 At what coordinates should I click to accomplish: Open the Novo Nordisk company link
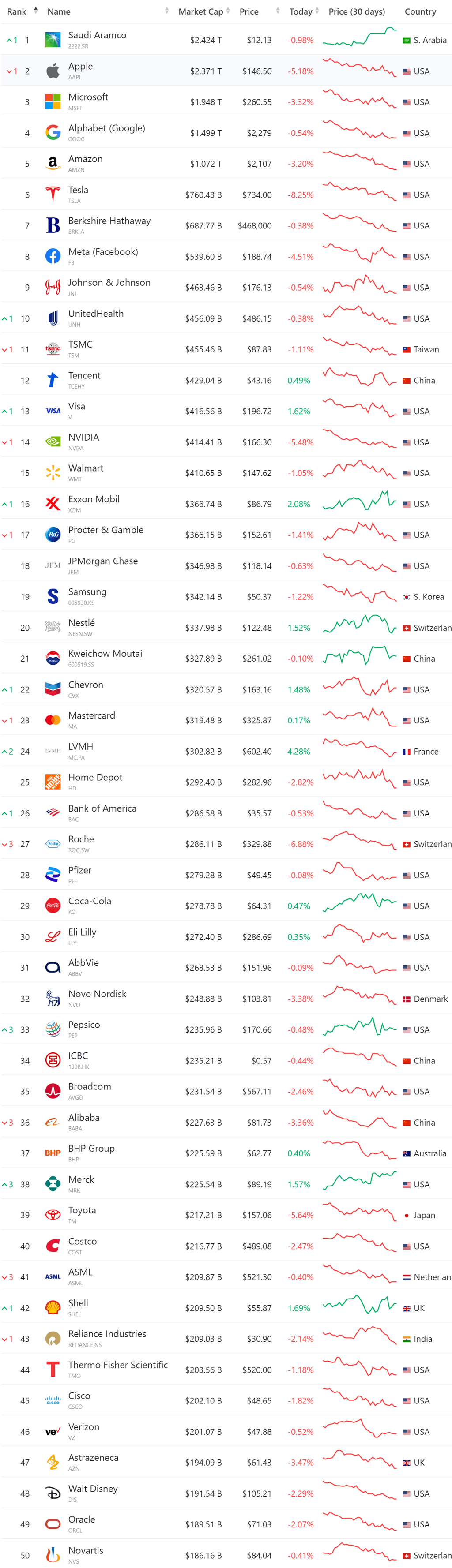tap(98, 994)
